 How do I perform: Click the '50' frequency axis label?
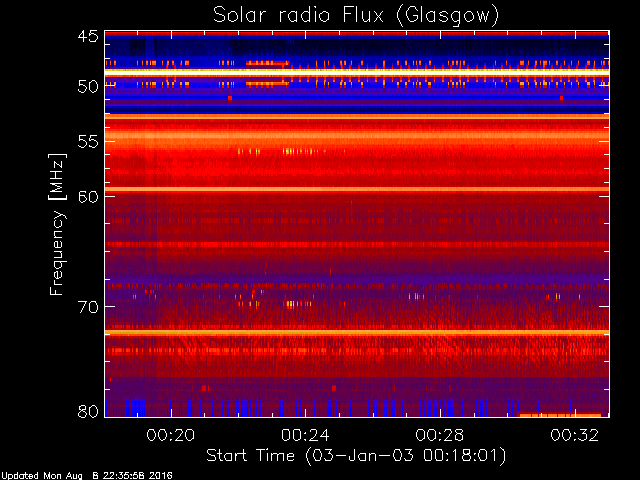[88, 86]
